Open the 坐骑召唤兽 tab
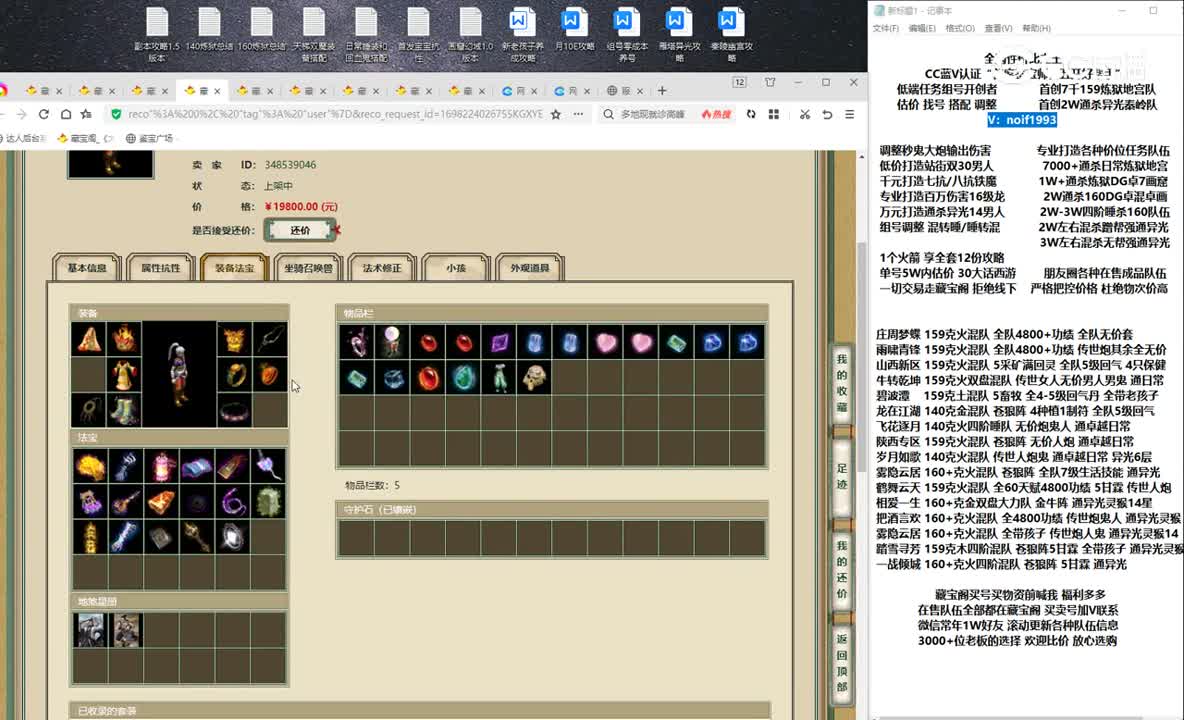Screen dimensions: 1184x720 coord(308,268)
